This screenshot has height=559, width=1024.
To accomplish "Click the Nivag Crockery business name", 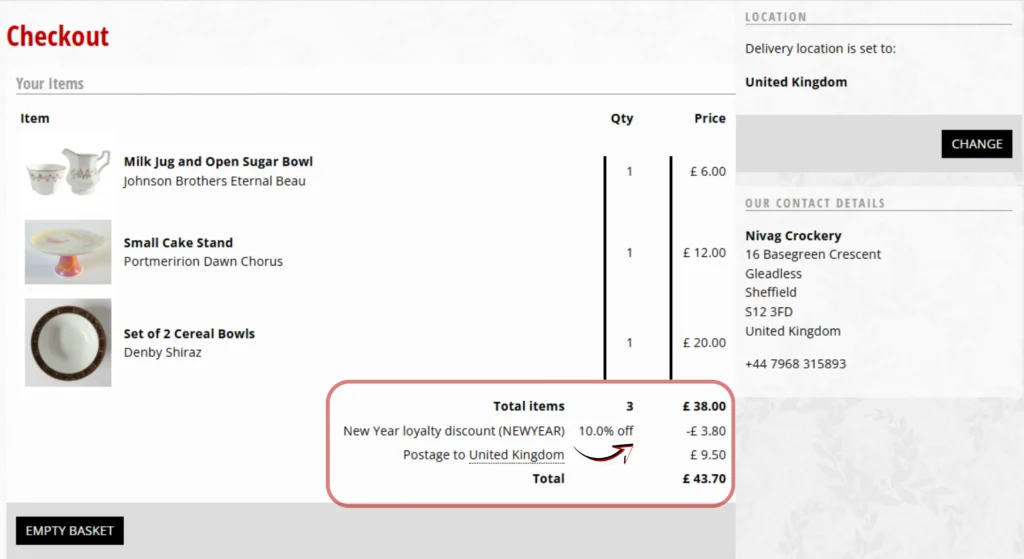I will tap(793, 236).
